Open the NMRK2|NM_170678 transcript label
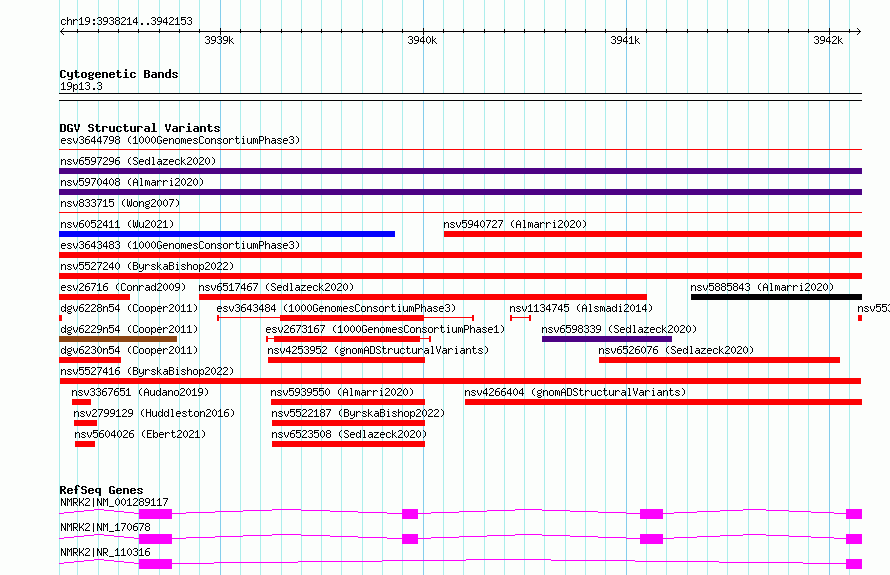 click(x=105, y=527)
